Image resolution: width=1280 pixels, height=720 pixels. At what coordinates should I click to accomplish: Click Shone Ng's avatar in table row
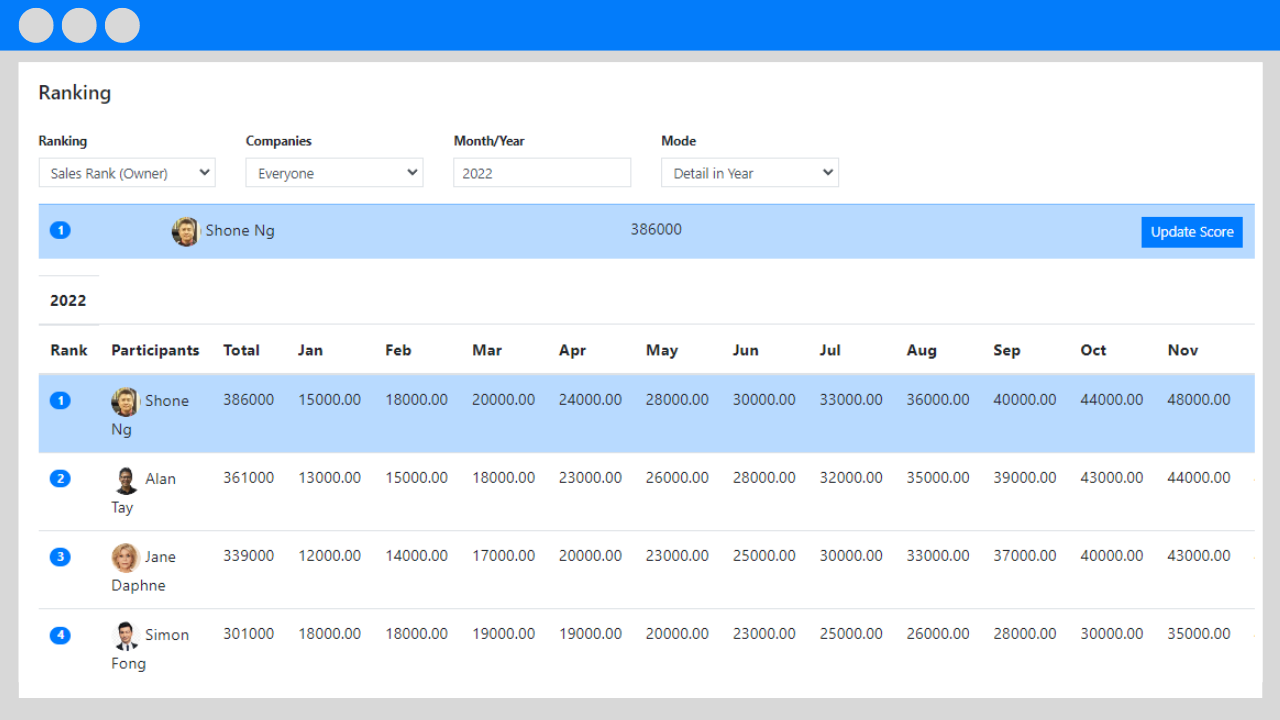pos(125,402)
